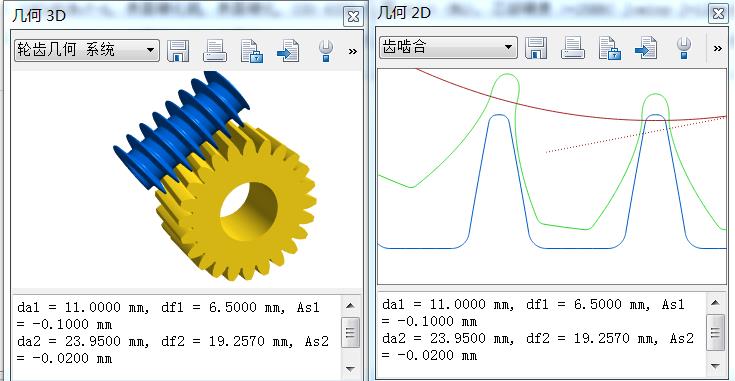Expand more tools in 2D toolbar
735x381 pixels.
(x=718, y=48)
